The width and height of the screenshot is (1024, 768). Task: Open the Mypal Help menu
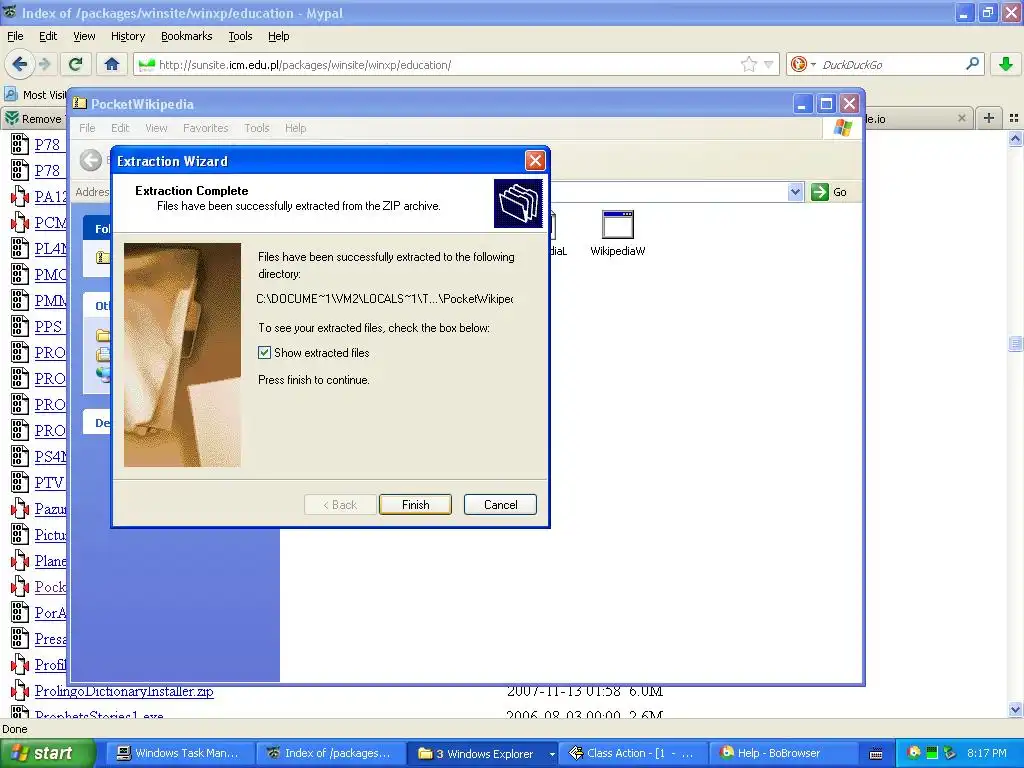278,36
